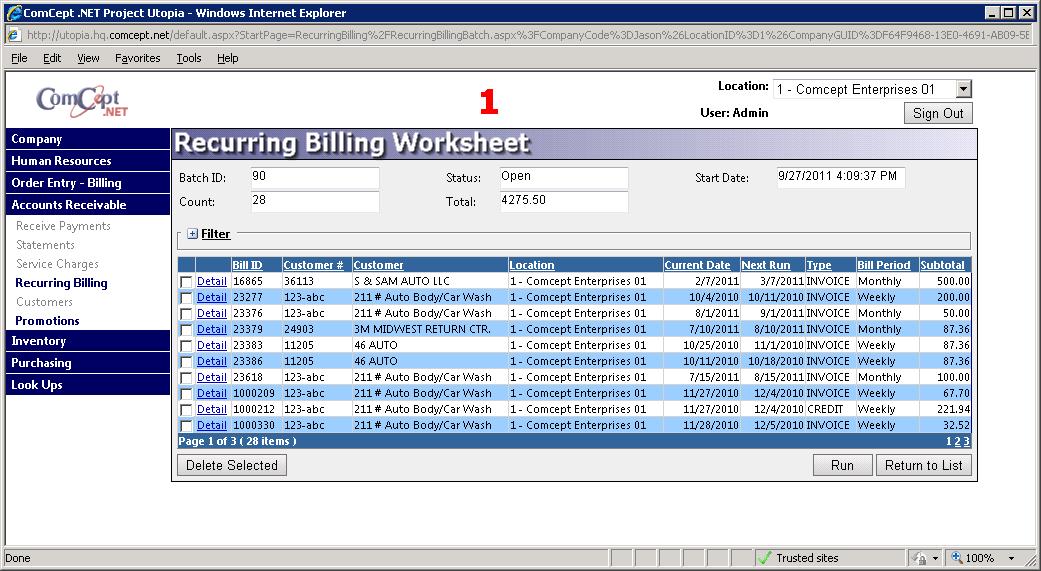Image resolution: width=1041 pixels, height=571 pixels.
Task: Click the Internet Explorer title bar icon
Action: click(x=13, y=13)
